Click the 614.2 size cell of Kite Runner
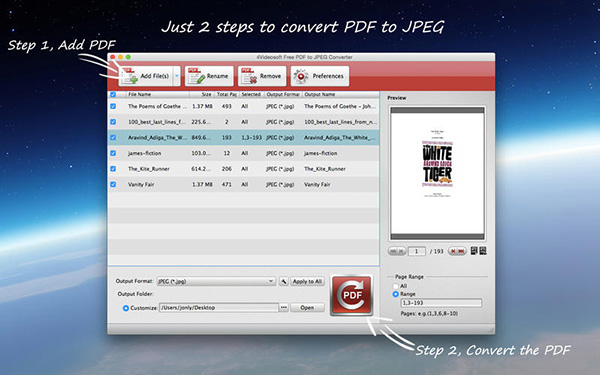This screenshot has width=600, height=375. point(201,169)
